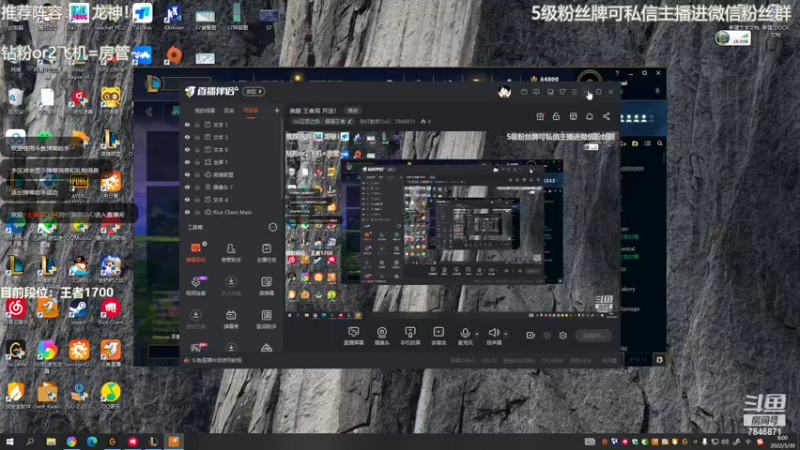Screen dimensions: 800x450
Task: Click the recording camera icon near settings
Action: (x=531, y=335)
